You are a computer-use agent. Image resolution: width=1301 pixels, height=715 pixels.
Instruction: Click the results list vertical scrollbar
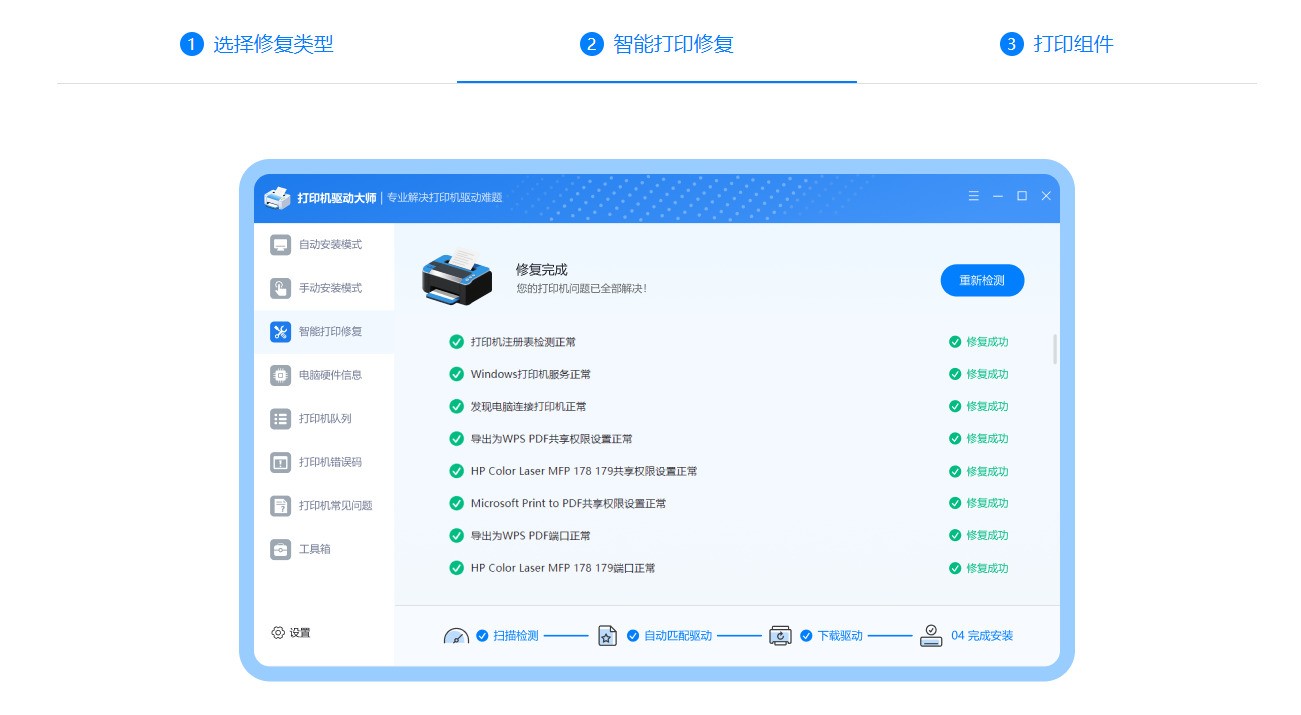coord(1055,349)
